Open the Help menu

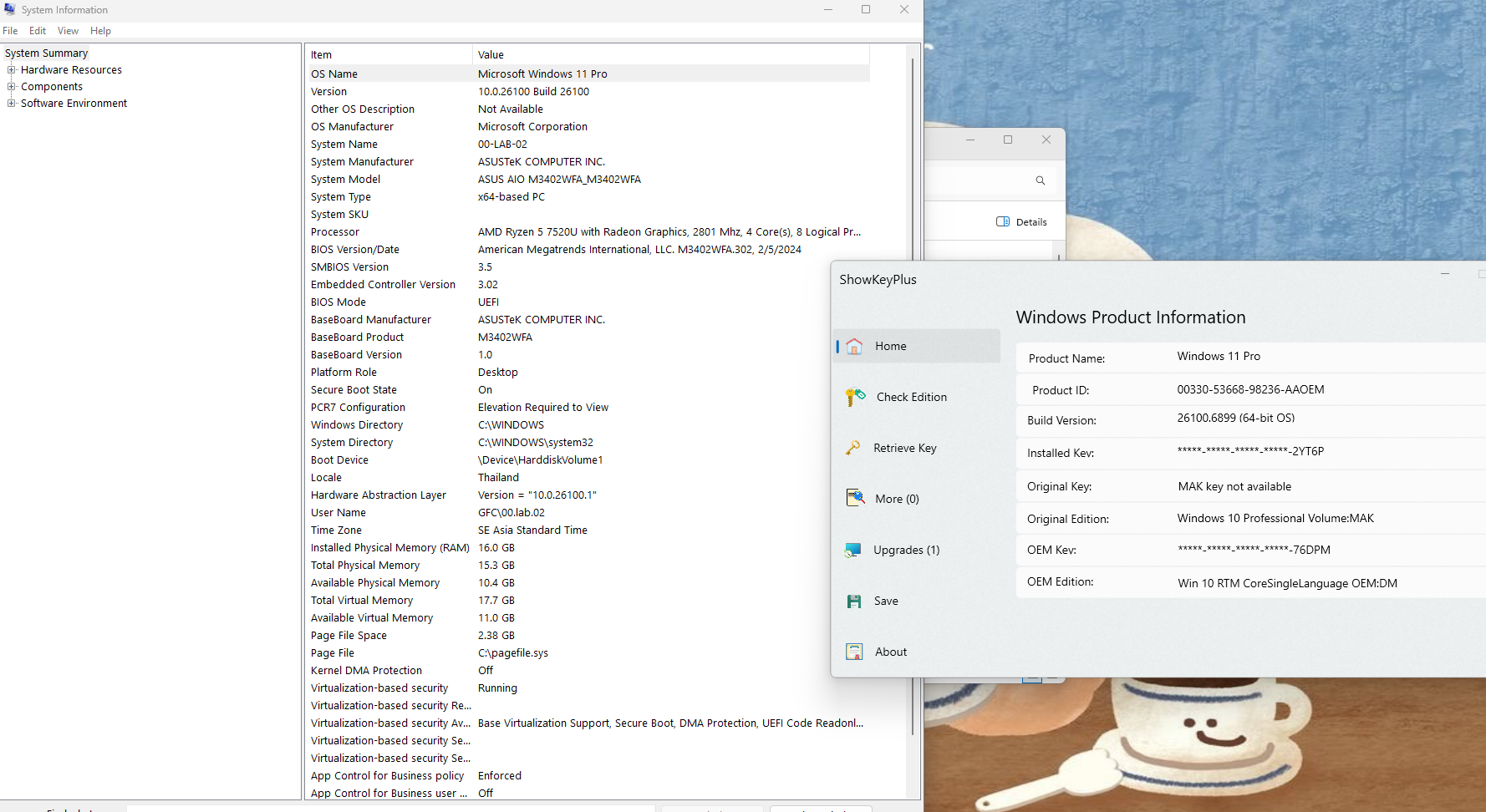[100, 31]
